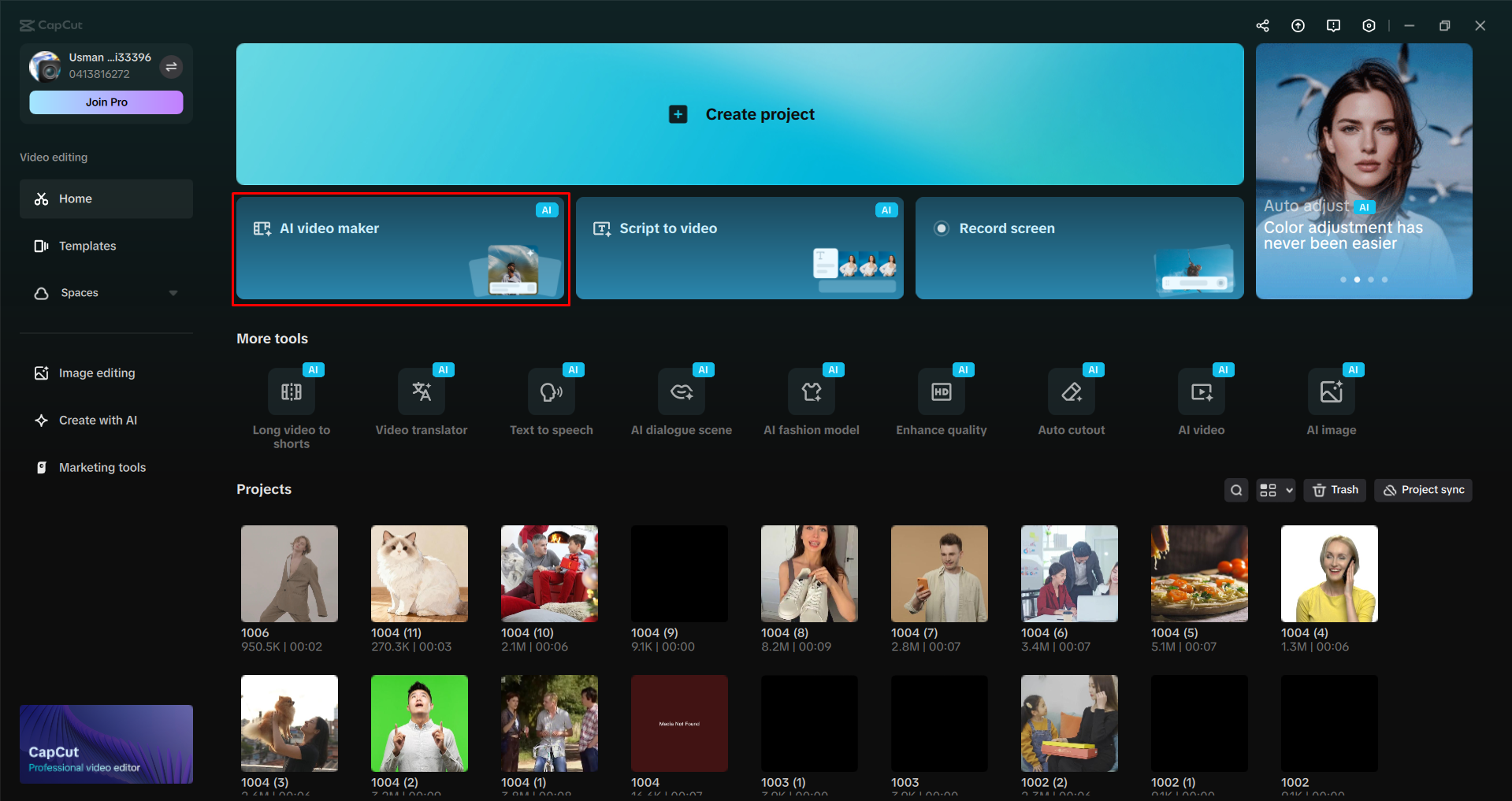Click the search icon in the Projects section
The image size is (1512, 801).
click(1235, 490)
